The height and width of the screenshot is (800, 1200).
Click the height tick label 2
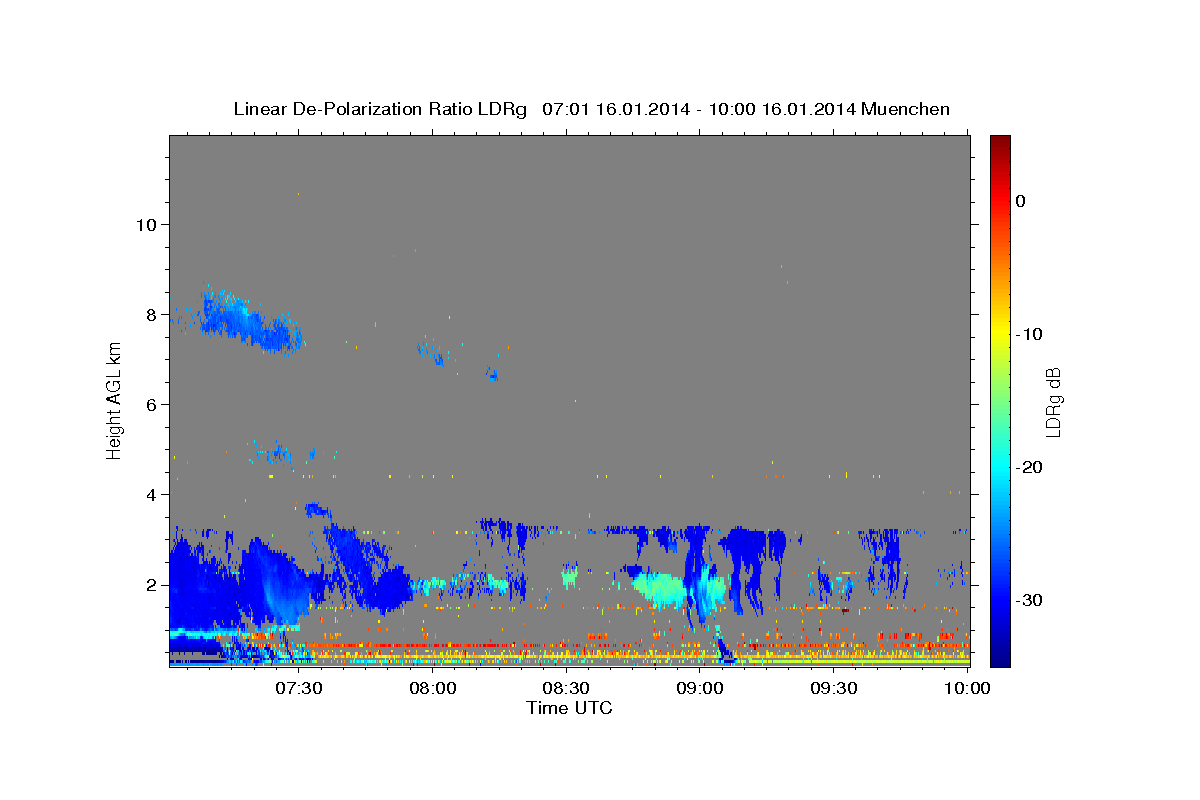[152, 584]
